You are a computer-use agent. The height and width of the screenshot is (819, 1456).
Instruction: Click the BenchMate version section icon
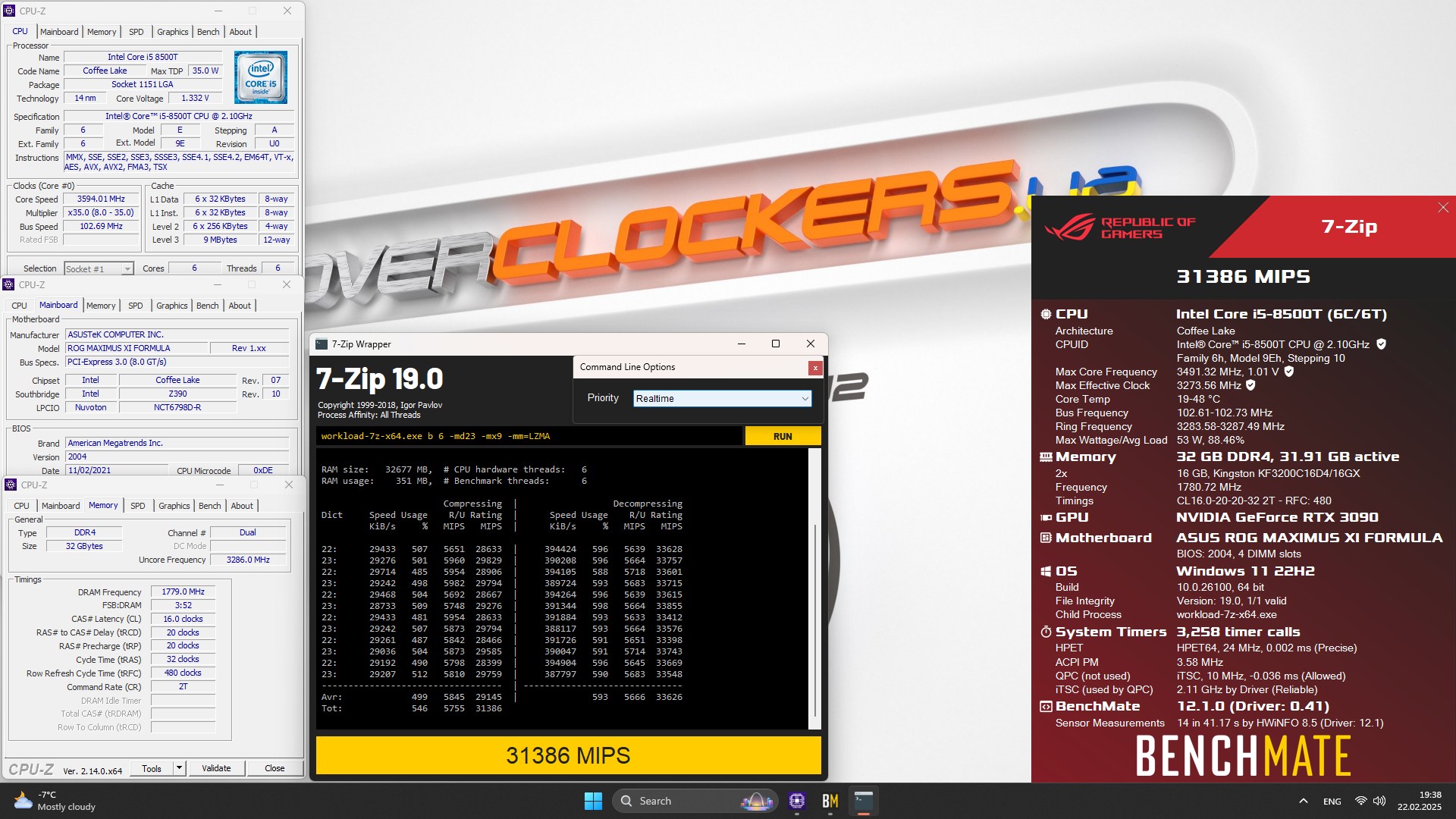point(1046,707)
